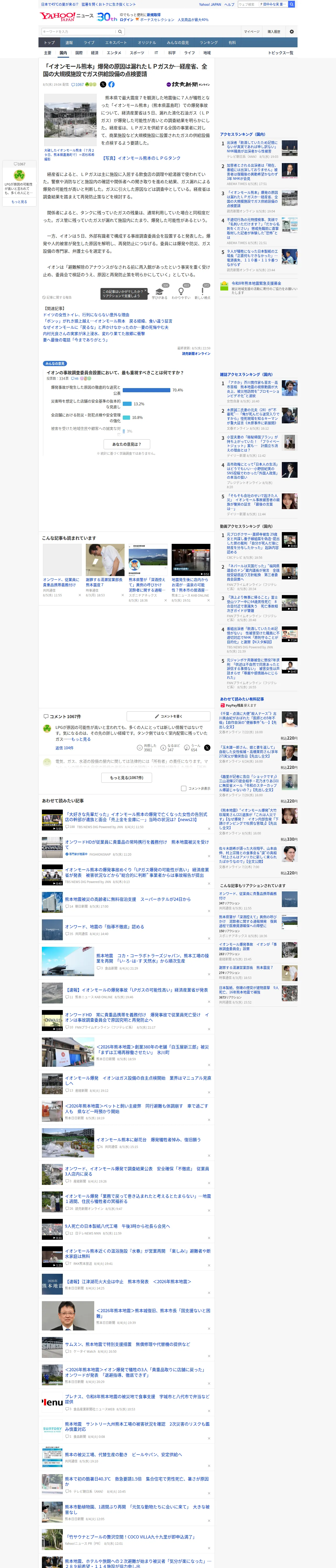Click もっと見る in left comment popup
The image size is (336, 1568).
pyautogui.click(x=19, y=202)
